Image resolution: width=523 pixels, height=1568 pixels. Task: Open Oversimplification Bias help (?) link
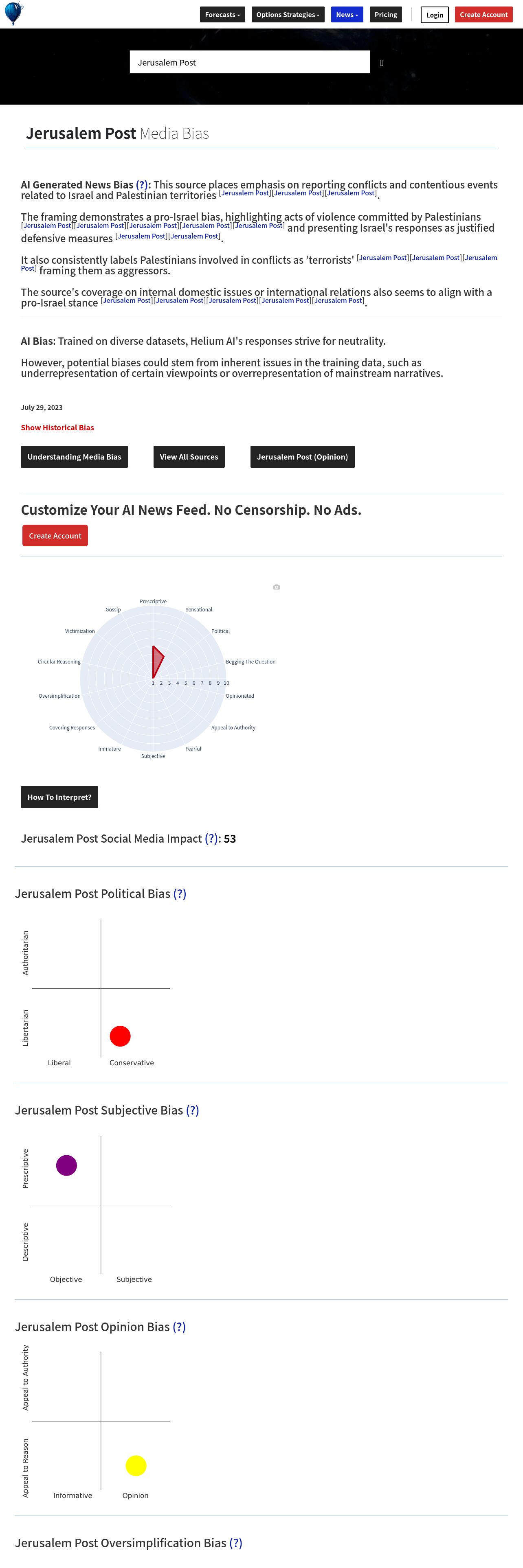click(x=235, y=1543)
